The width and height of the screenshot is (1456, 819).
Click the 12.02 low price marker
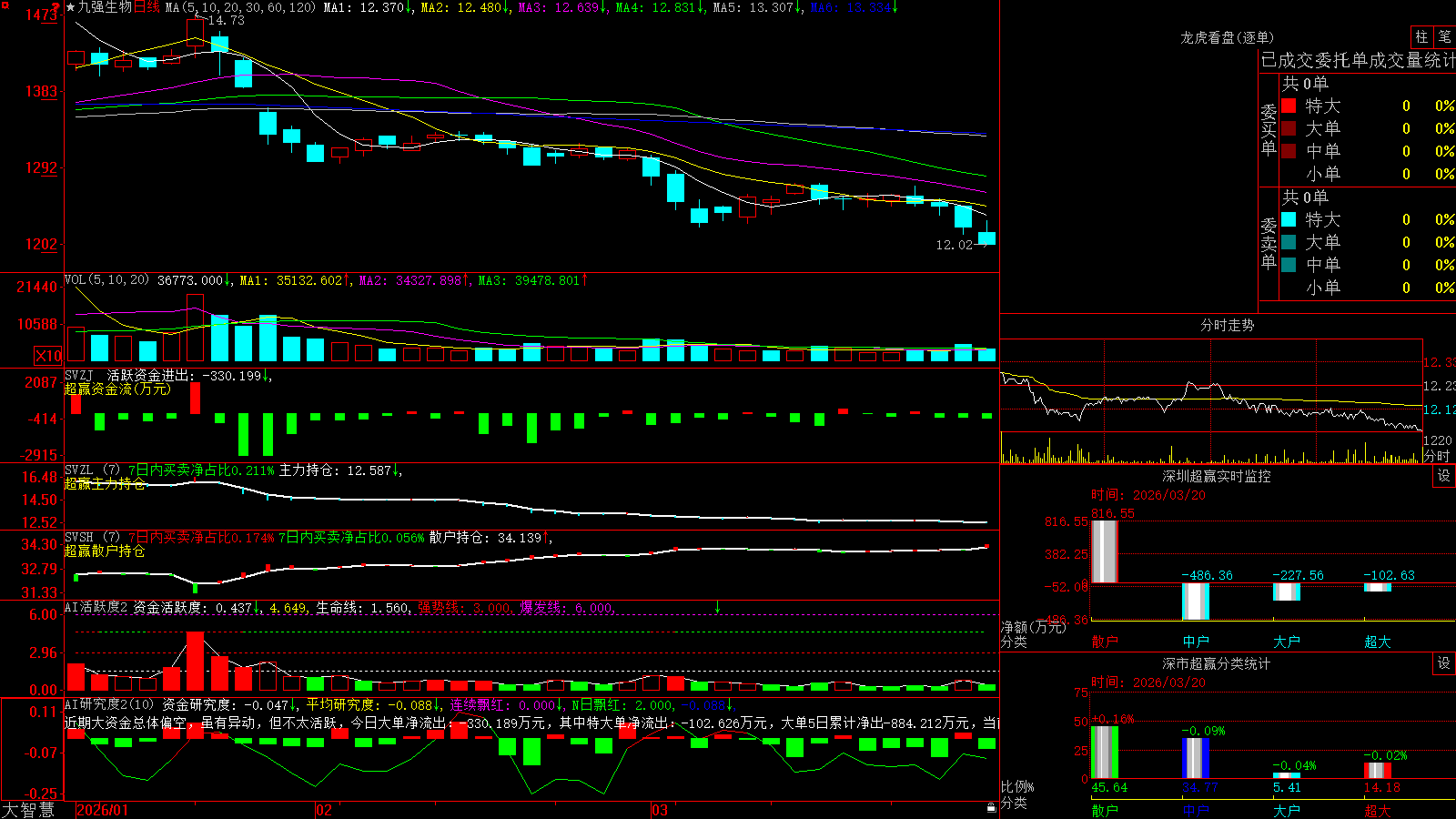[x=955, y=245]
